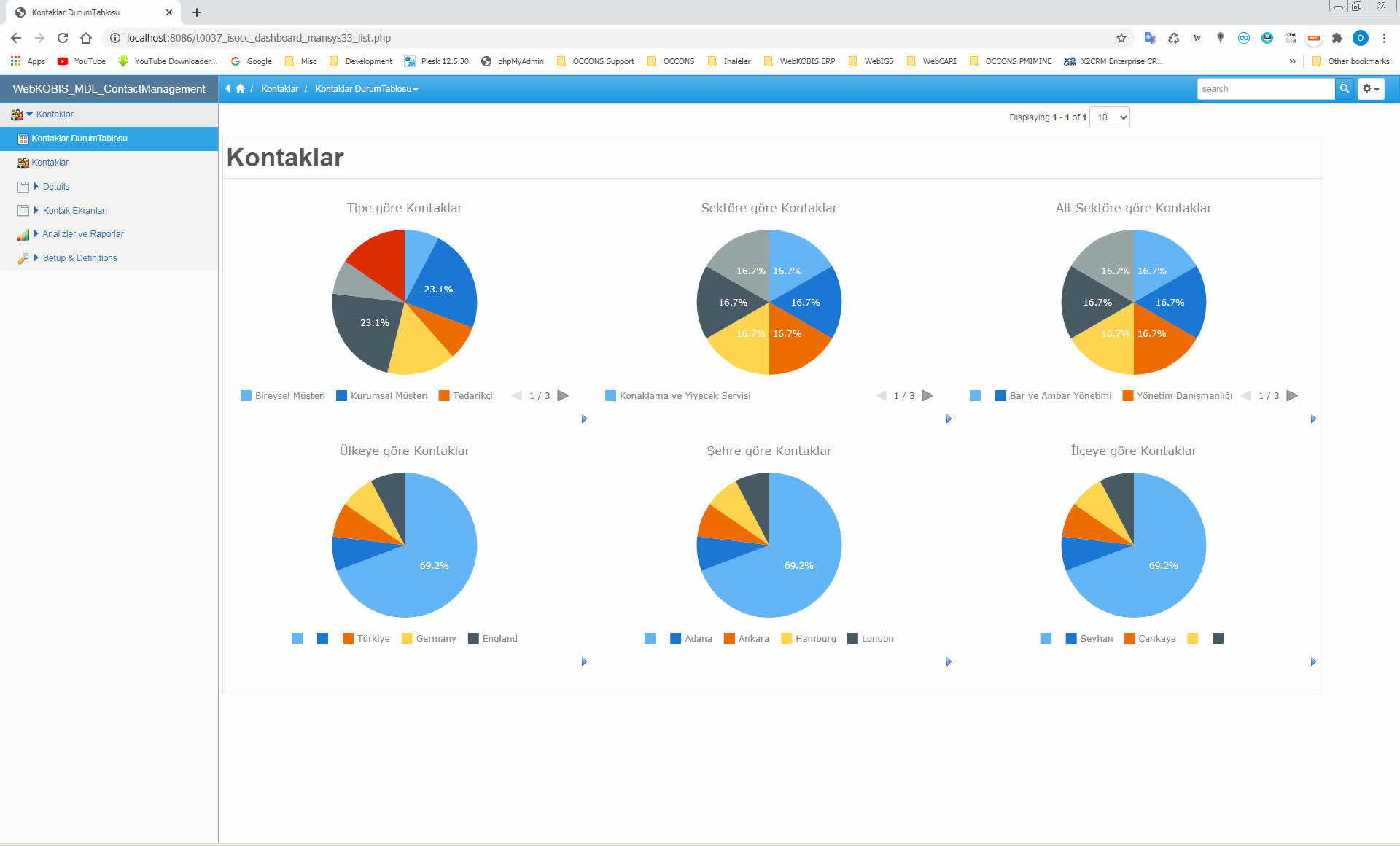Open Other bookmarks folder
The image size is (1400, 846).
point(1350,61)
